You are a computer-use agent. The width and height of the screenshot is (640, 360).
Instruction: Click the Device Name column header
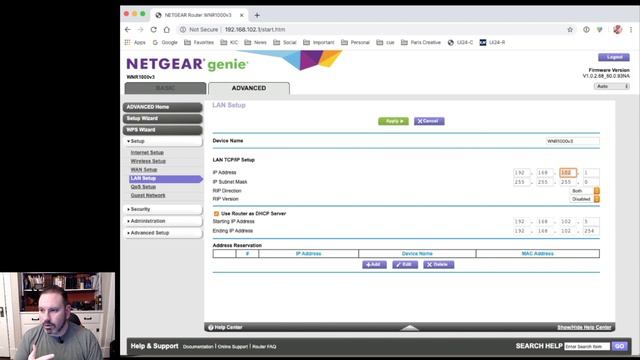tap(417, 254)
